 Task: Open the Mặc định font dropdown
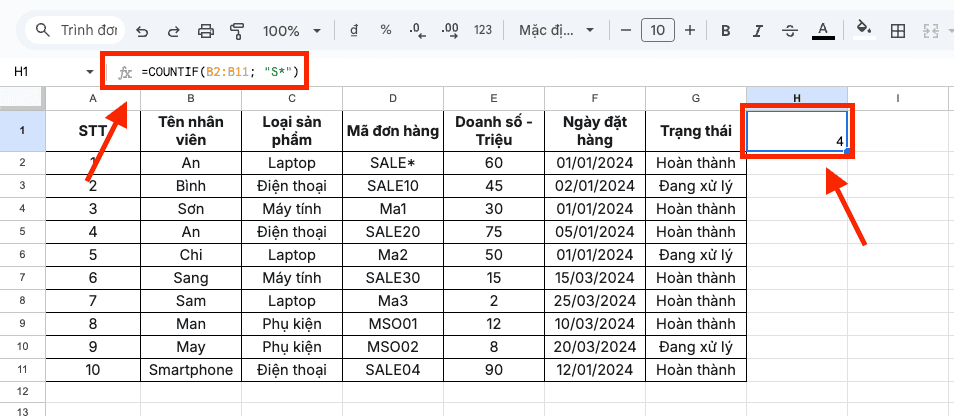pyautogui.click(x=556, y=30)
